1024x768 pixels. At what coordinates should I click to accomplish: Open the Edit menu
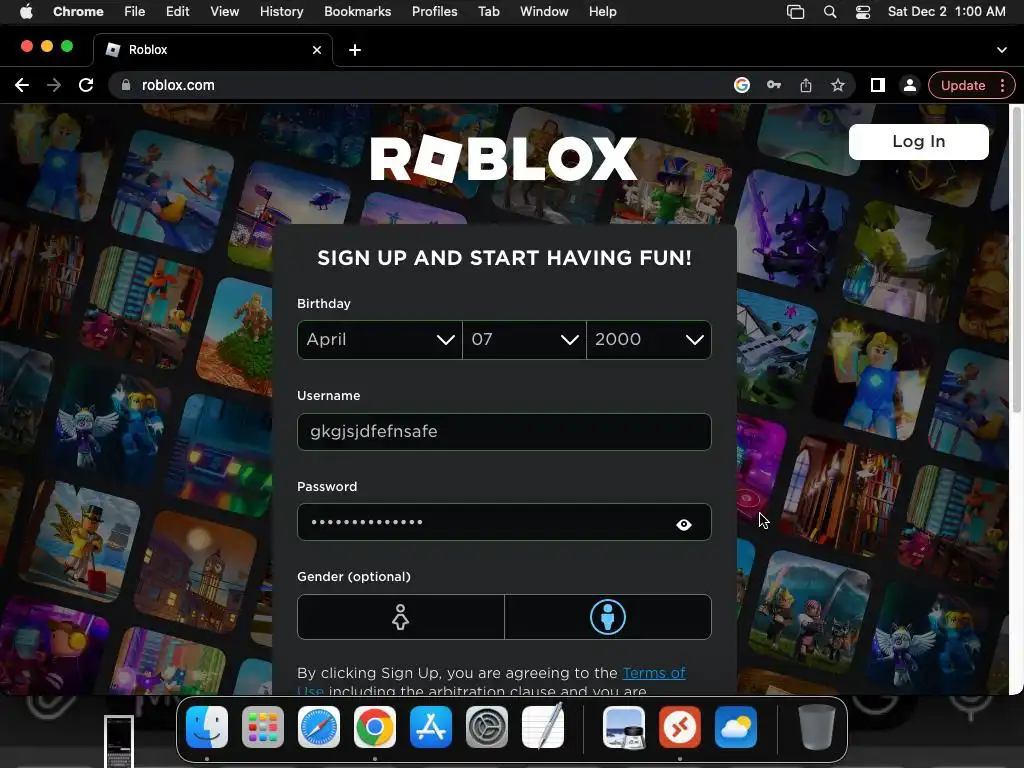pos(178,12)
